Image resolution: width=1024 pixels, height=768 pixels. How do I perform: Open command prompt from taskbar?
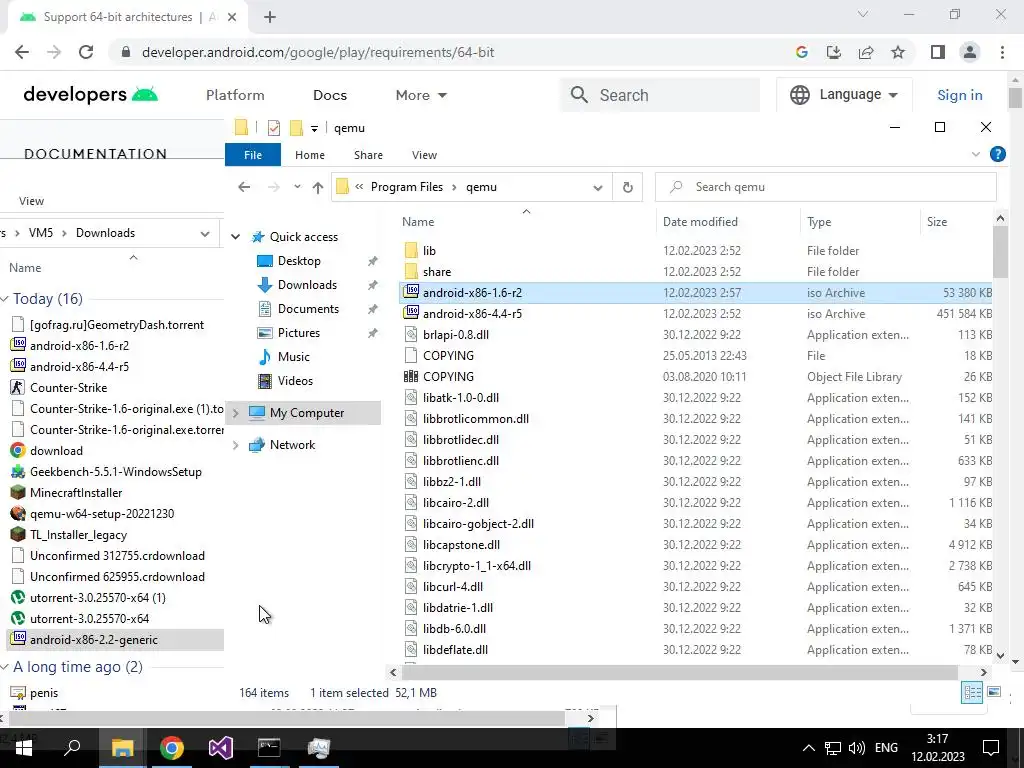pyautogui.click(x=269, y=748)
